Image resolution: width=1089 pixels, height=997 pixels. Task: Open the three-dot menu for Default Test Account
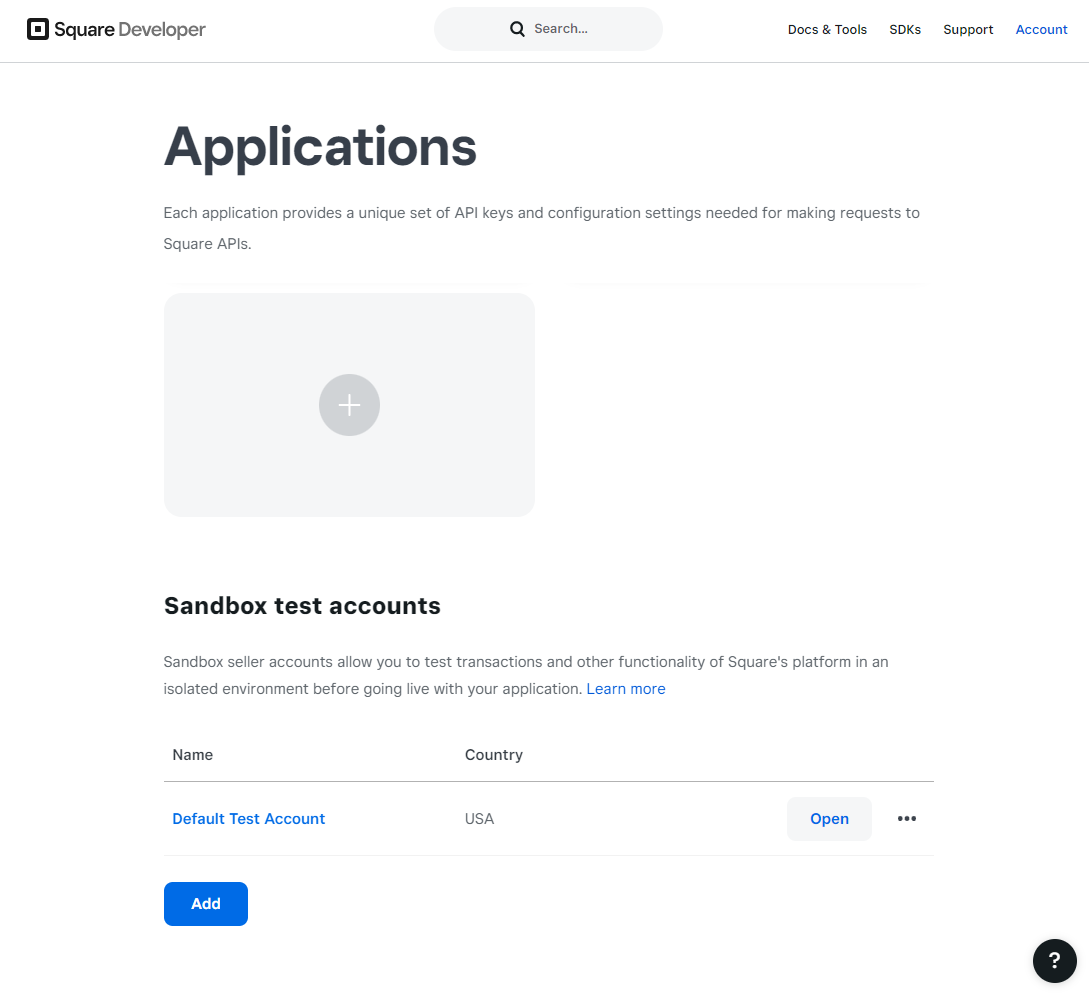coord(906,819)
